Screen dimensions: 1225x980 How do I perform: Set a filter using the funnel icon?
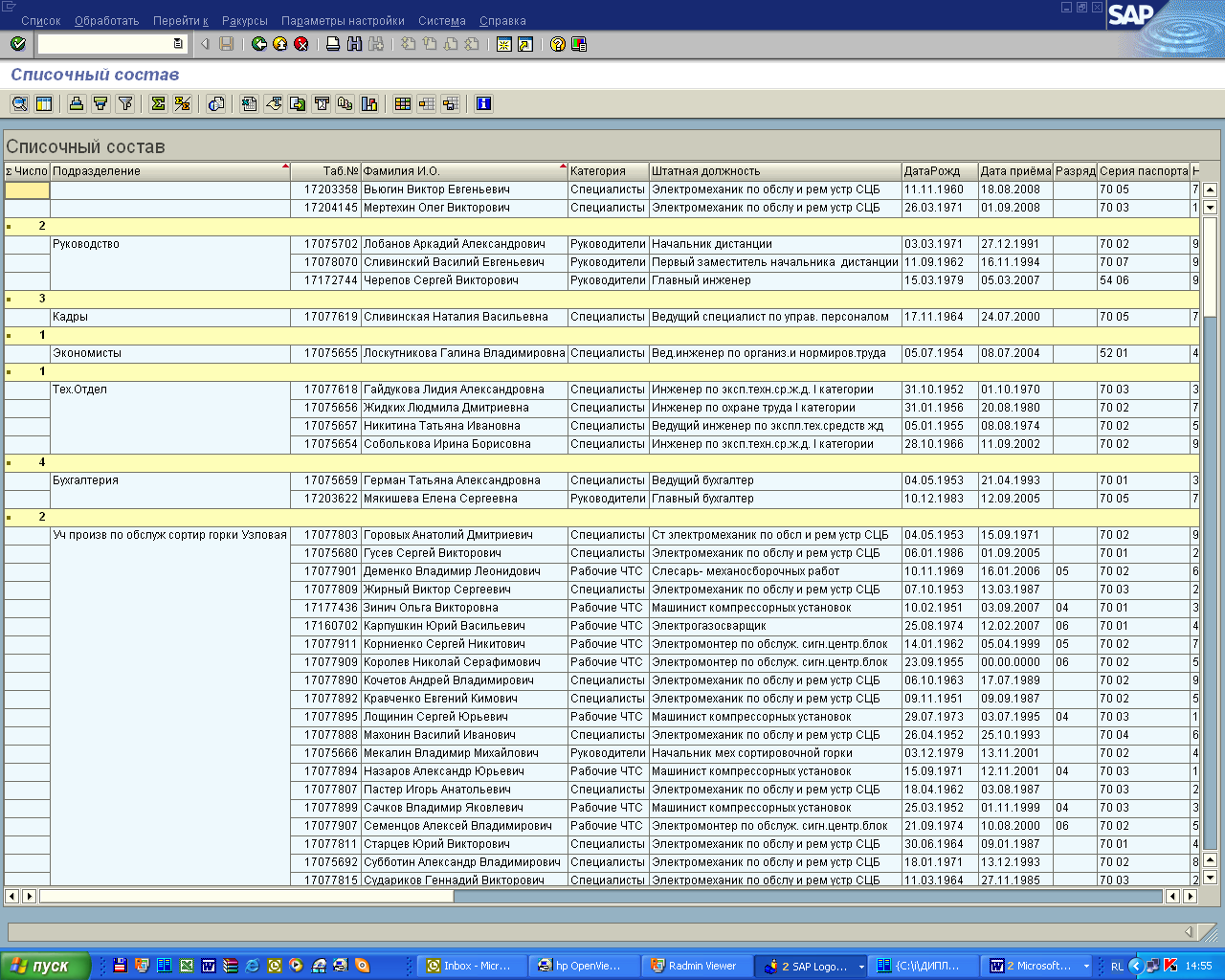(x=124, y=103)
